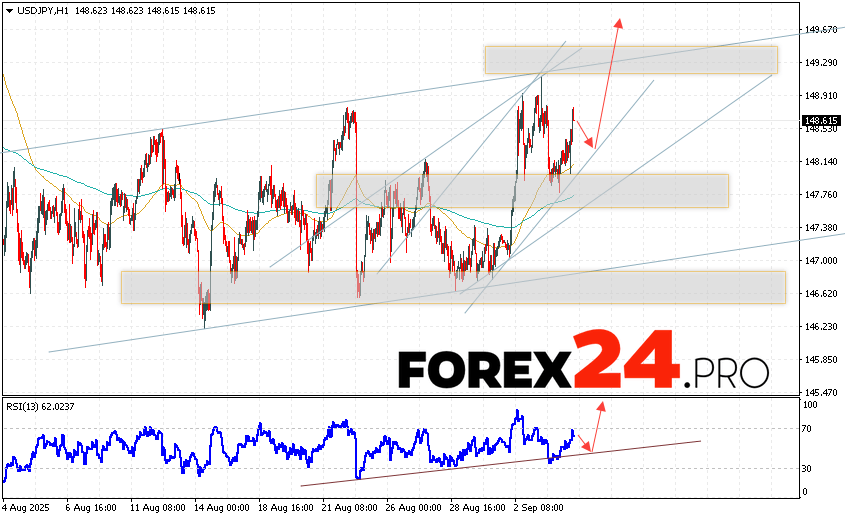Click the USDJPY,H1 symbol title

(x=44, y=9)
